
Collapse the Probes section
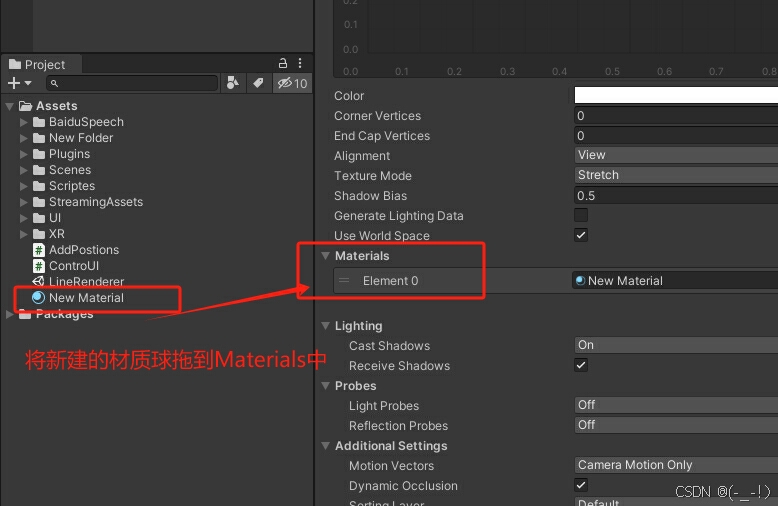coord(325,386)
